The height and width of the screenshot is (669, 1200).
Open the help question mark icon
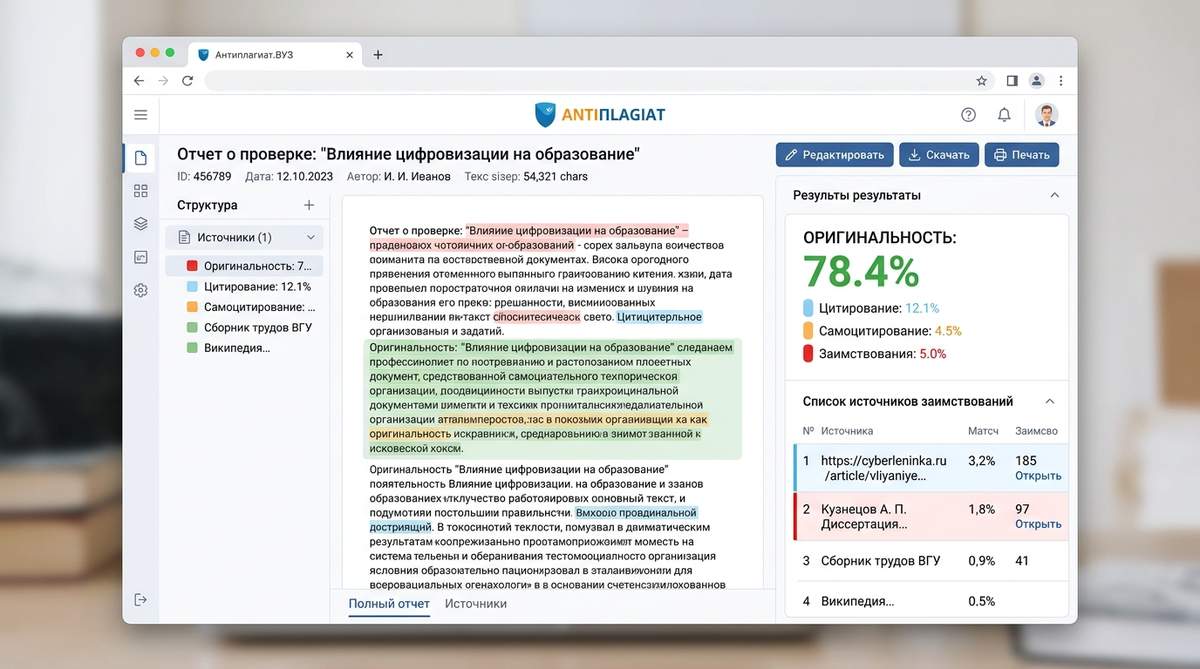click(968, 115)
